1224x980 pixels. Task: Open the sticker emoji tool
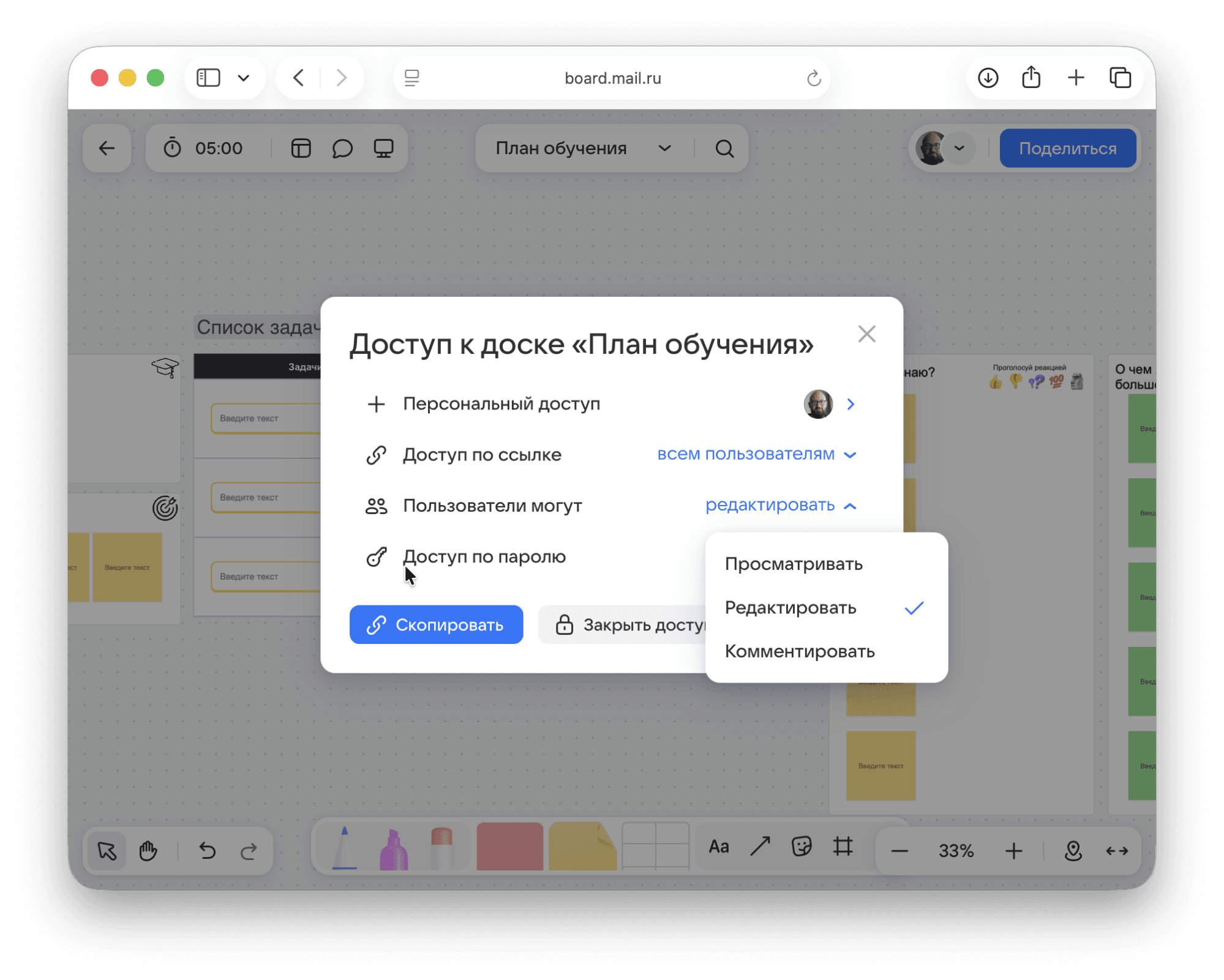(x=801, y=847)
